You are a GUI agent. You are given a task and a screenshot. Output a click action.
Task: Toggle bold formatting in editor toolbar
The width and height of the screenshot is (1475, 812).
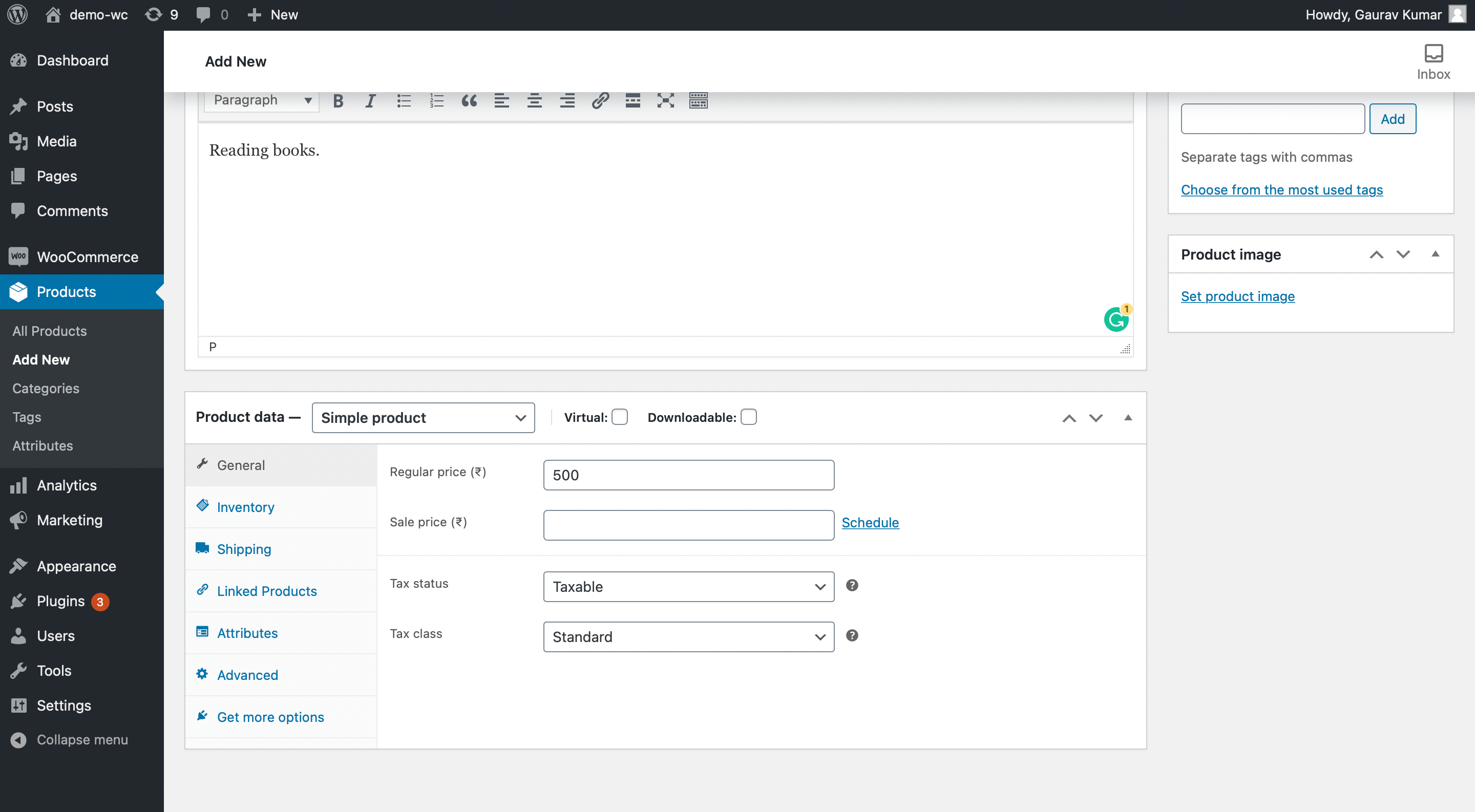[338, 101]
